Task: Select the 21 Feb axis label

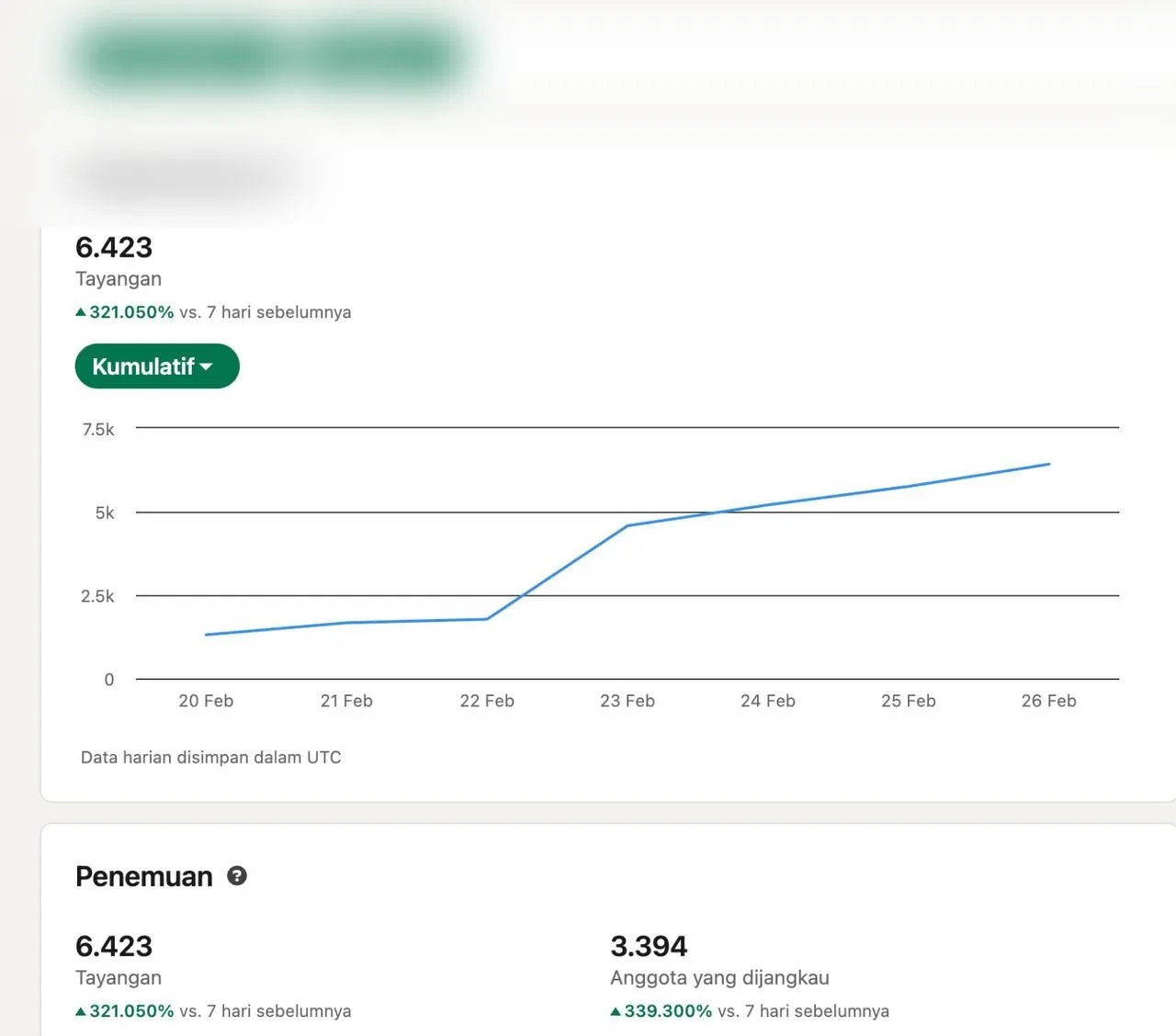Action: coord(346,701)
